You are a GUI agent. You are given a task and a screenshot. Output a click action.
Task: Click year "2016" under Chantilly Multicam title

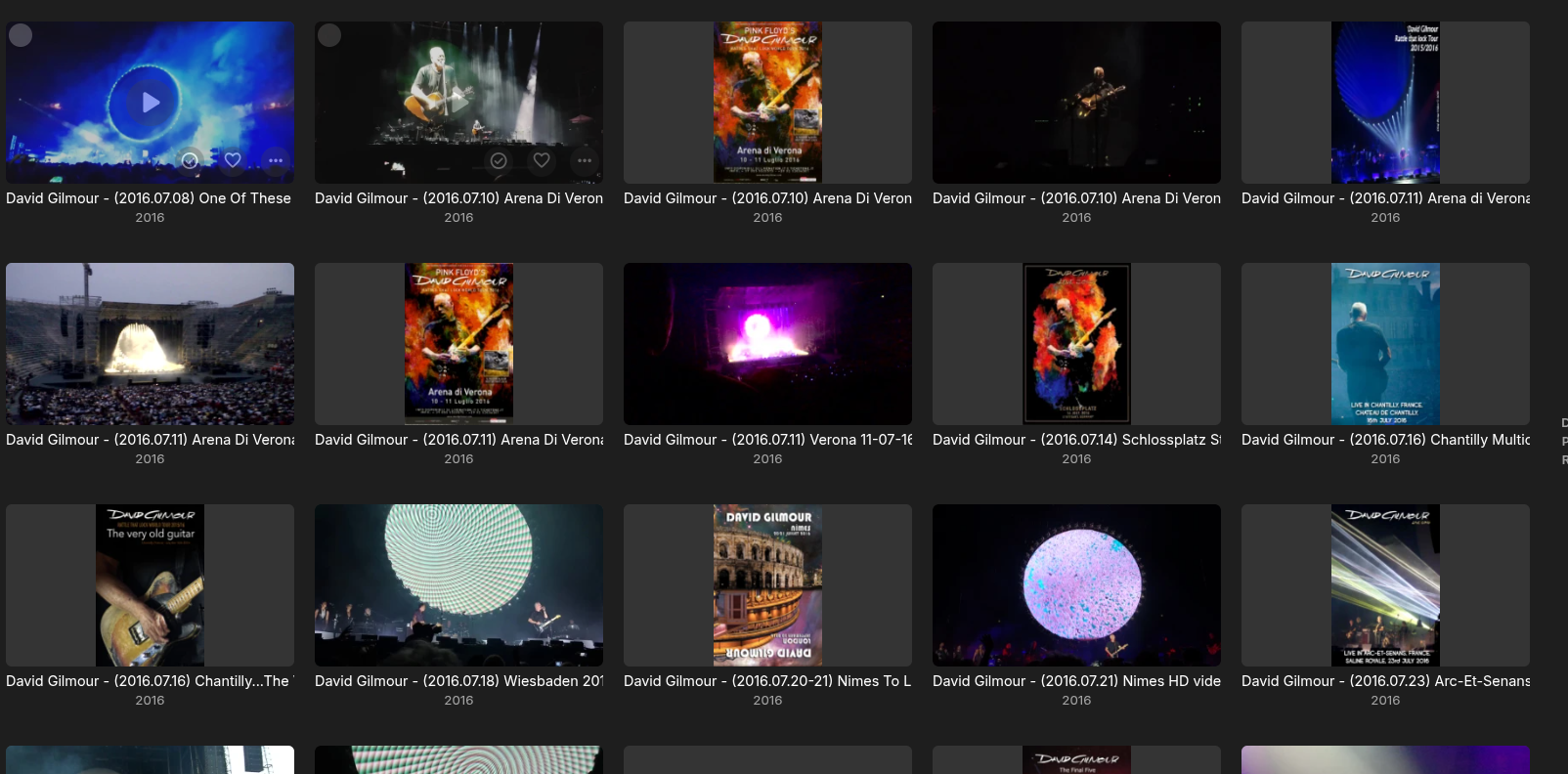[x=1385, y=459]
